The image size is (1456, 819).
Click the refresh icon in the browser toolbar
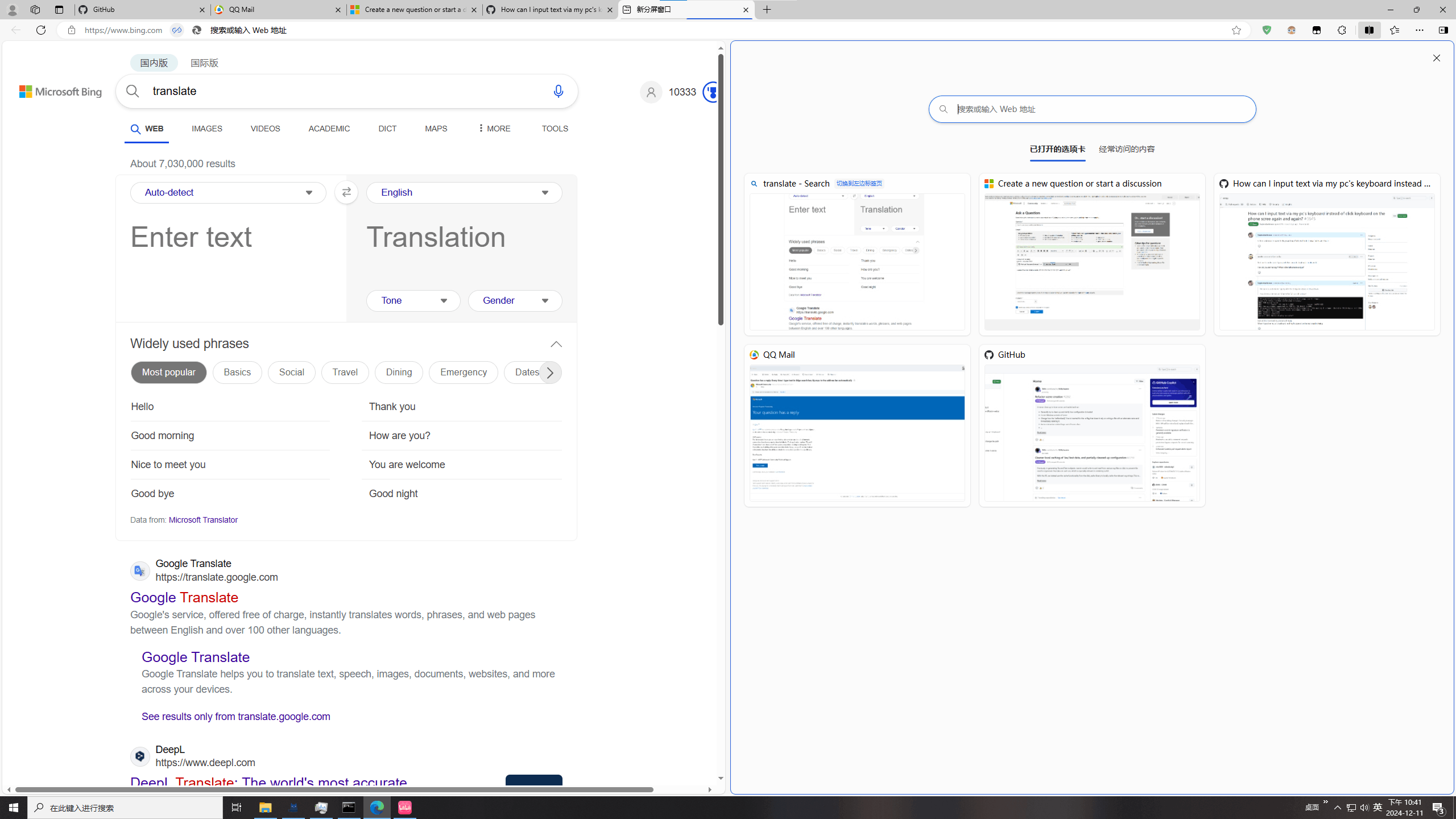(40, 30)
